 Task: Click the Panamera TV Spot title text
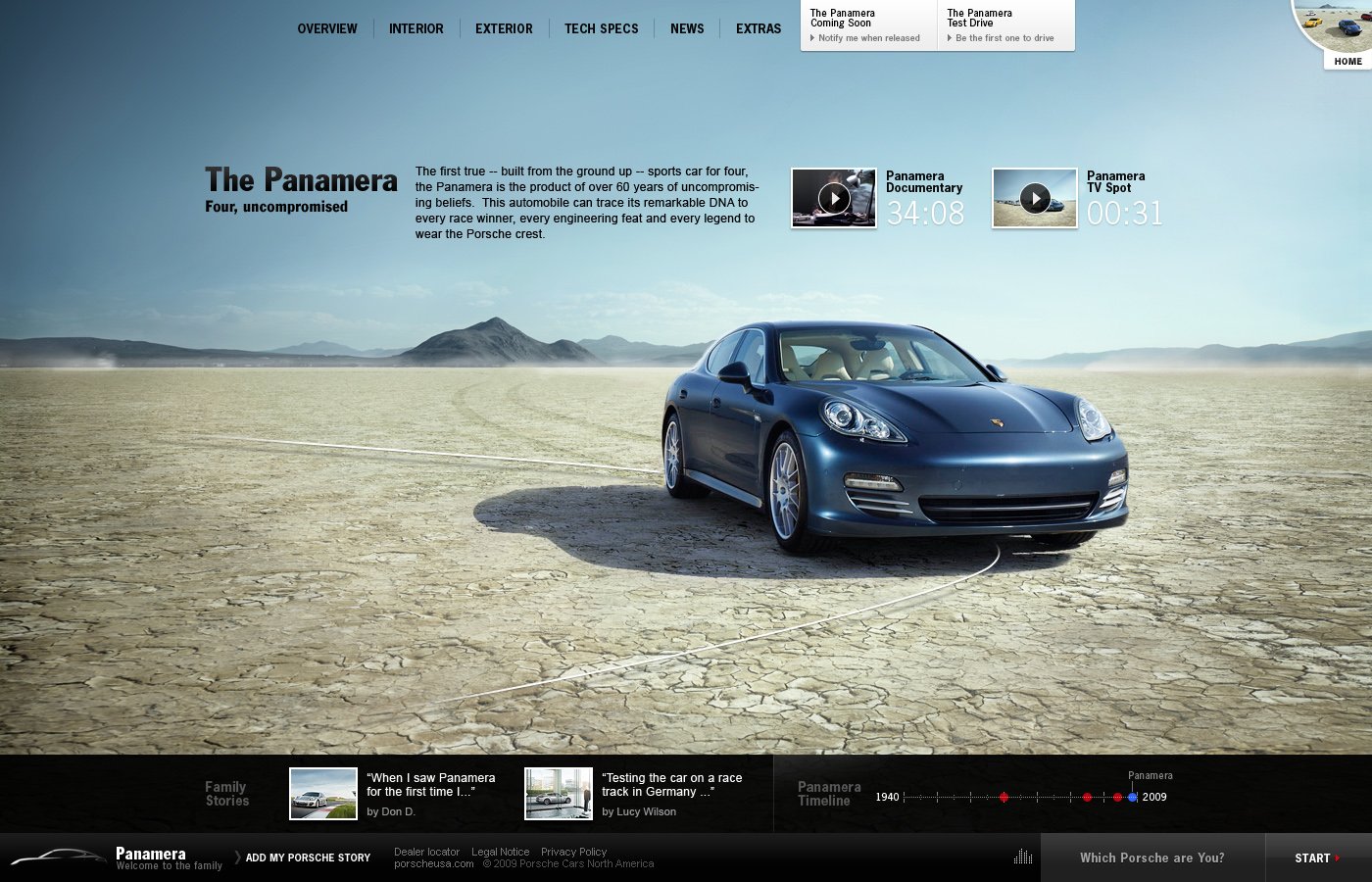[x=1115, y=182]
